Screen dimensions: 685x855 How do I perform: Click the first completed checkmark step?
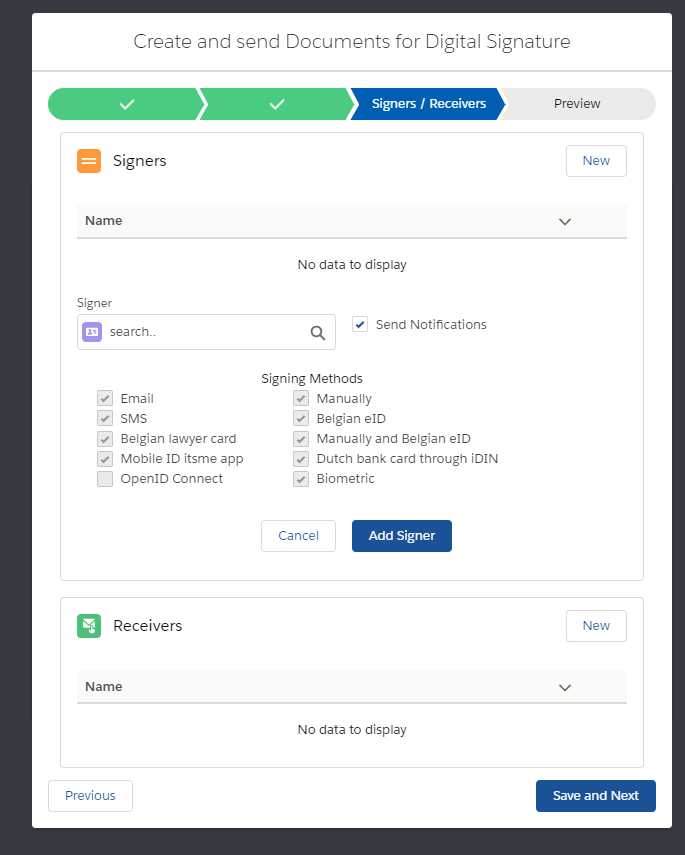(126, 104)
